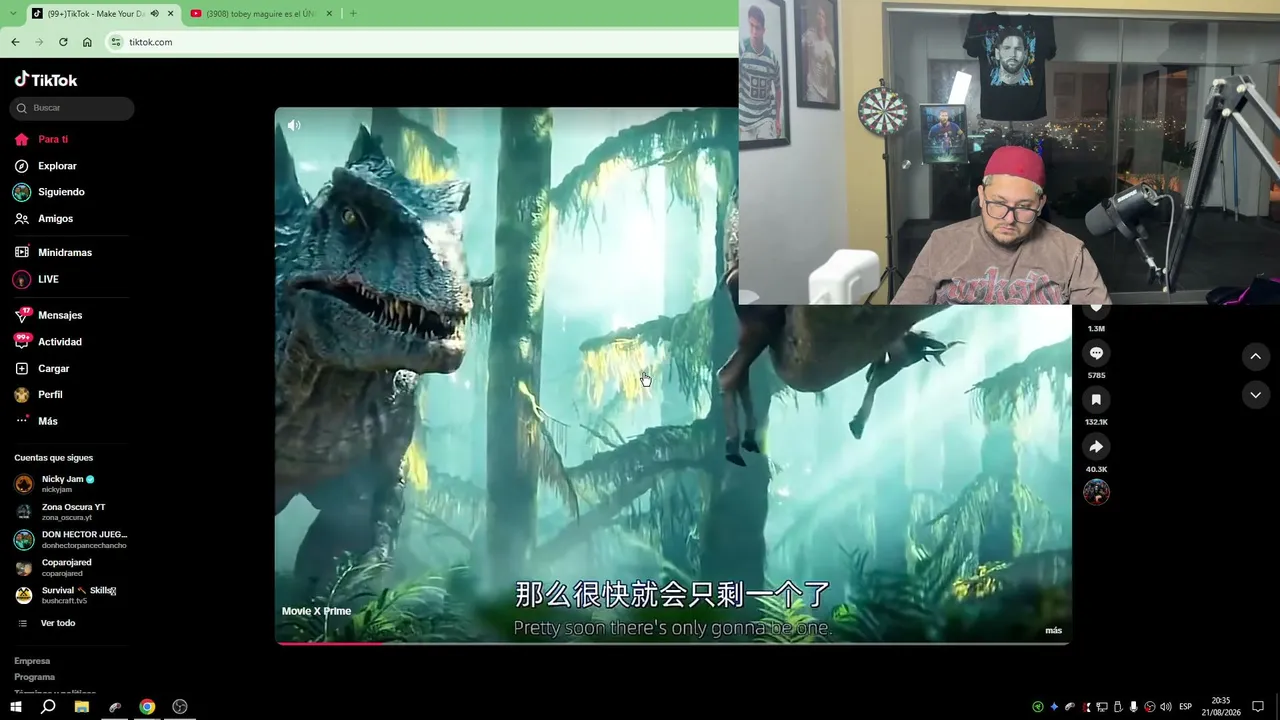Screen dimensions: 1280x720
Task: Expand followed accounts with Ver todo
Action: tap(47, 623)
